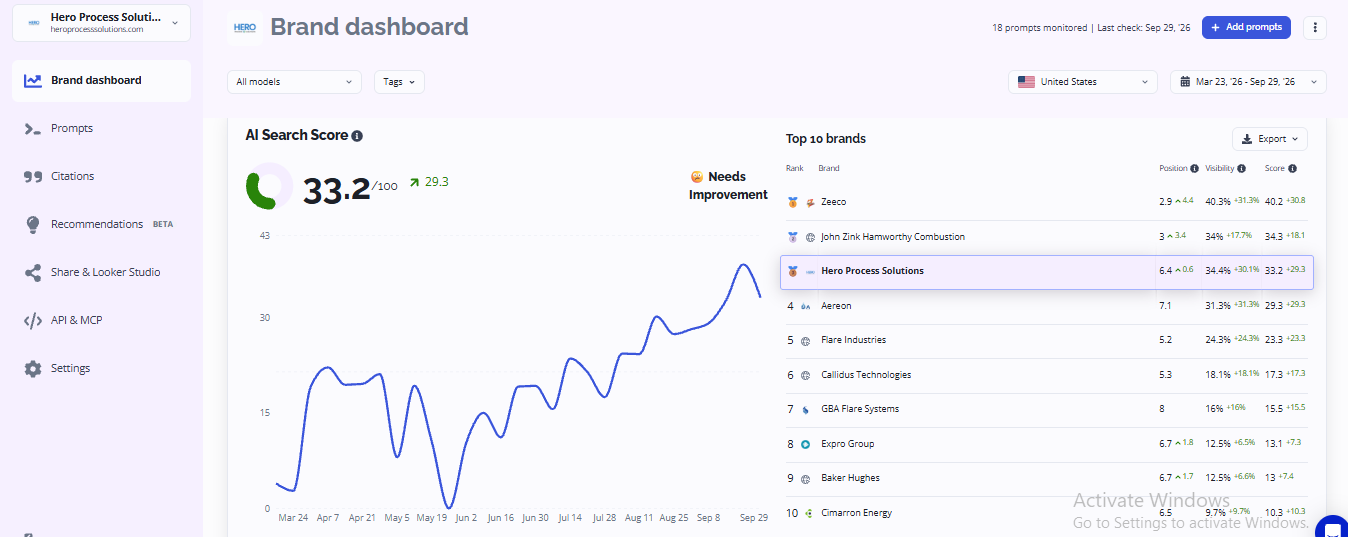Click the bronze medal icon for Hero Process Solutions
The width and height of the screenshot is (1348, 537).
click(x=792, y=271)
